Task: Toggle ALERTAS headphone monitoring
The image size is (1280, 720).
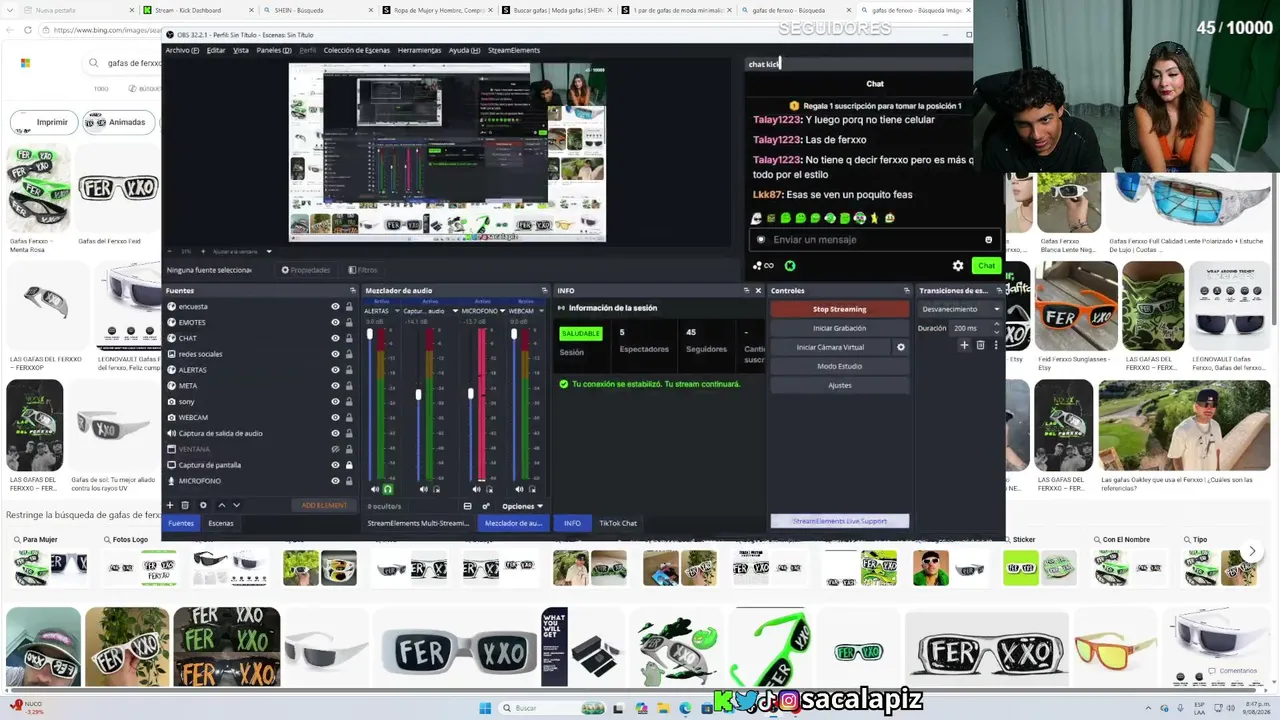Action: point(388,489)
